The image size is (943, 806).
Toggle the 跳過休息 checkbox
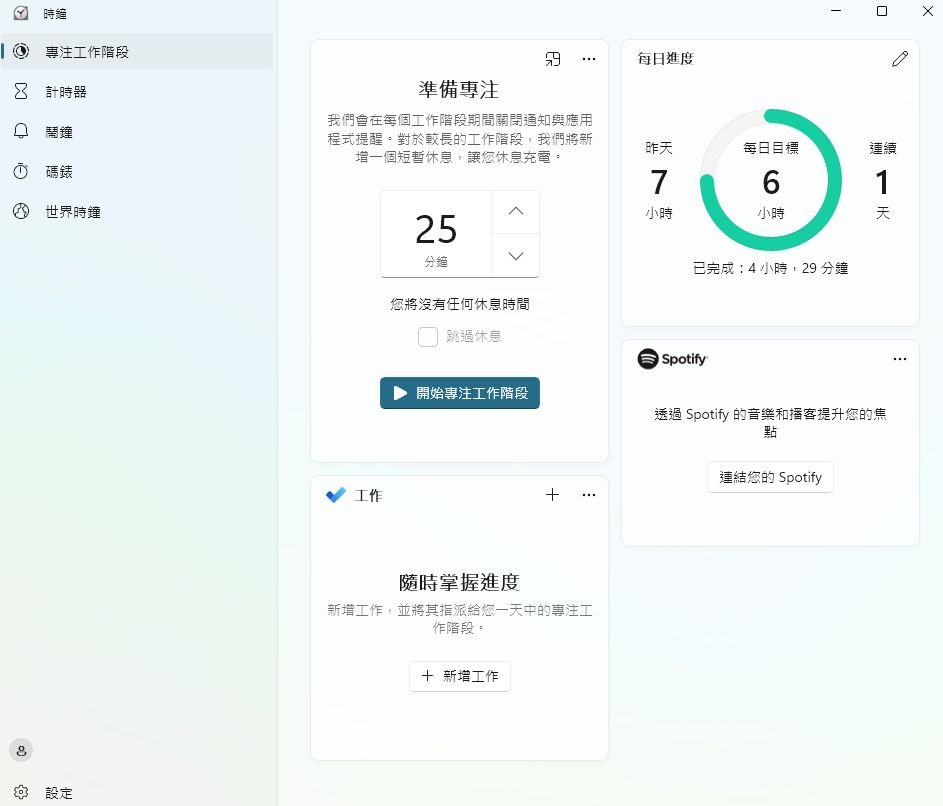(x=428, y=337)
